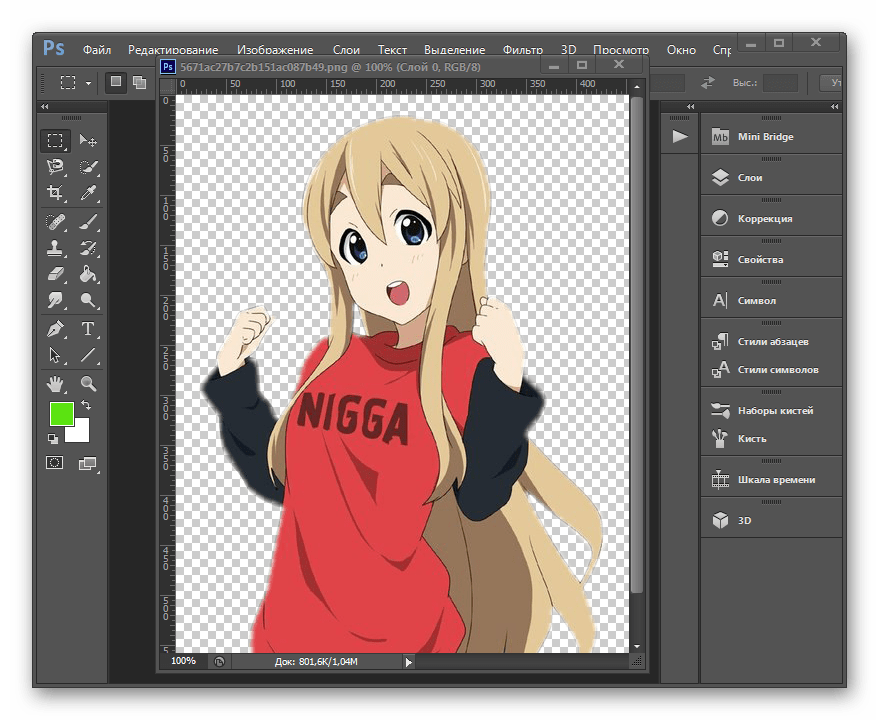Pick the Crop tool
The image size is (879, 720).
pos(55,193)
